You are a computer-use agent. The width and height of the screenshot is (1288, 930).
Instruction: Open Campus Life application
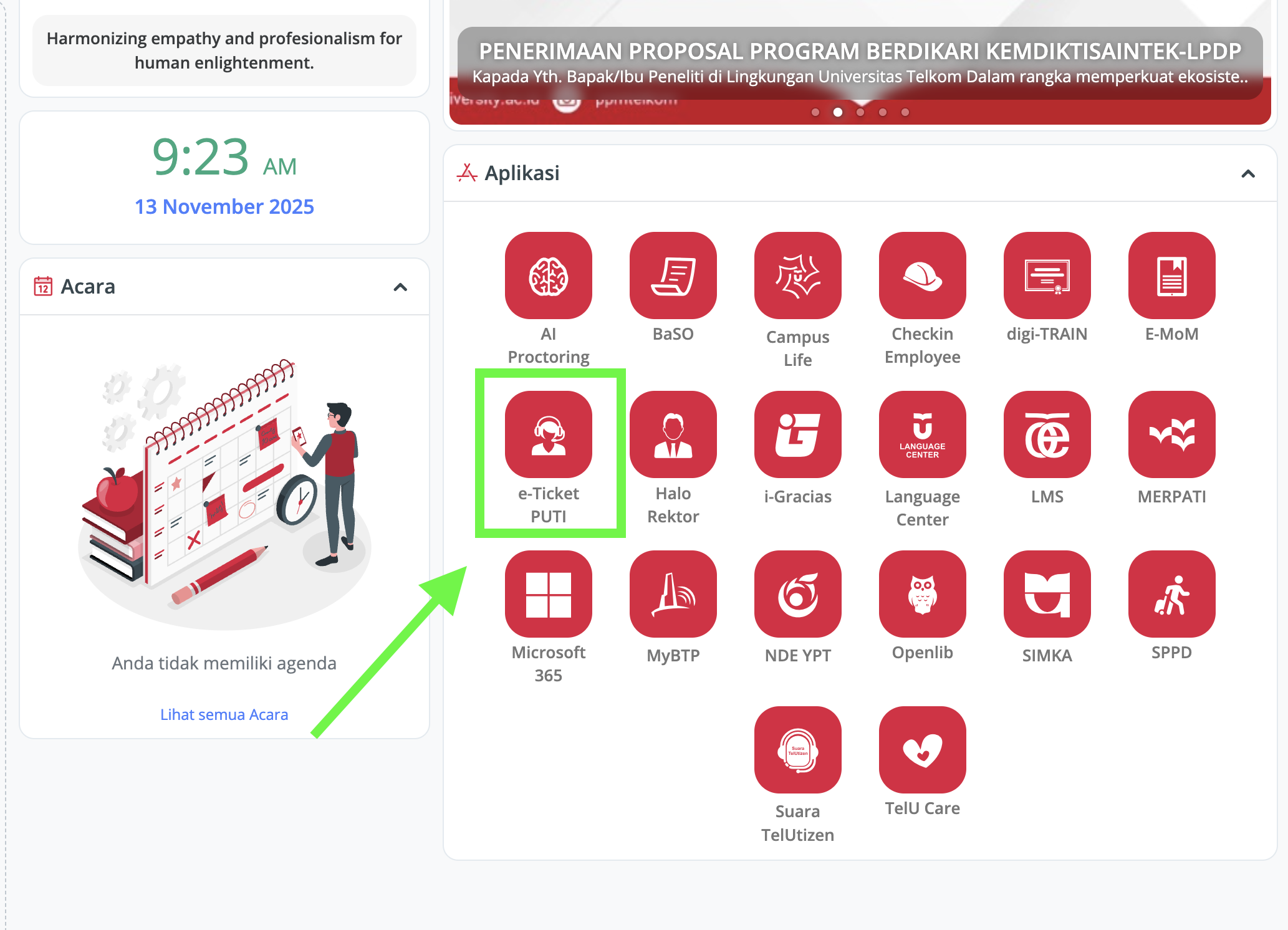coord(797,276)
